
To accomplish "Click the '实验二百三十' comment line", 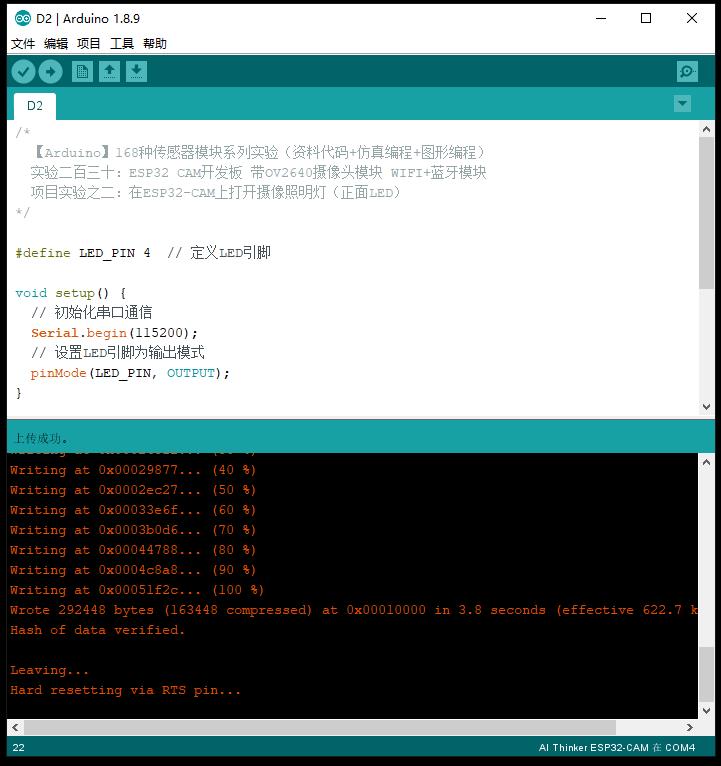I will (x=258, y=172).
